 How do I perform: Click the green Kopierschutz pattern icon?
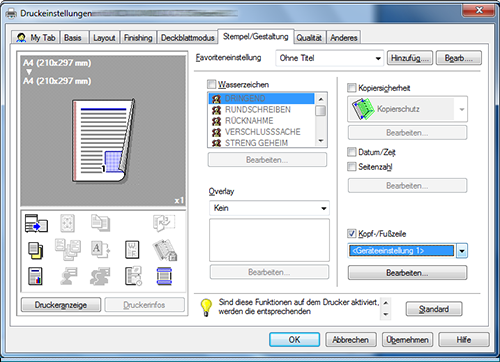363,109
